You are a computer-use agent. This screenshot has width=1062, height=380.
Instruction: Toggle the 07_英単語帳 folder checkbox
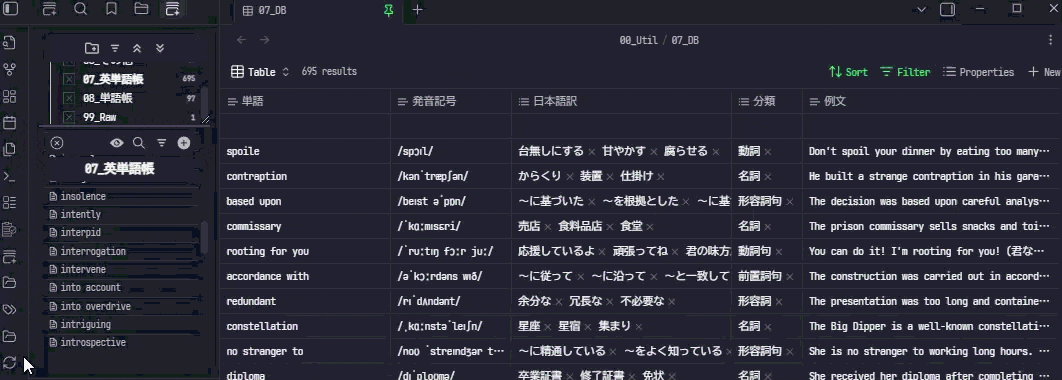coord(68,79)
